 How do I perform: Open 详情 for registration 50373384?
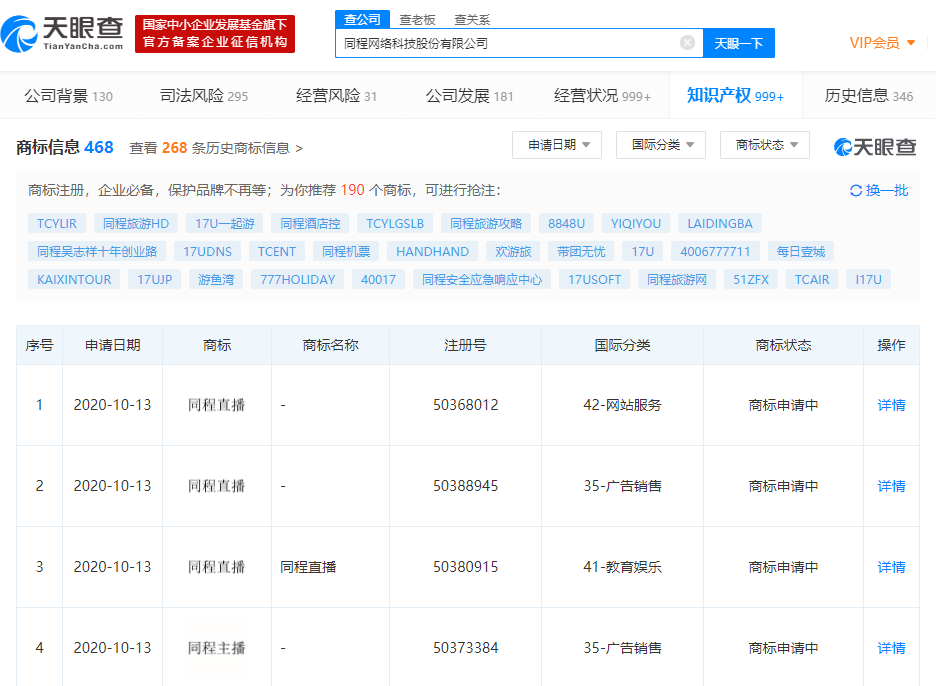(891, 648)
